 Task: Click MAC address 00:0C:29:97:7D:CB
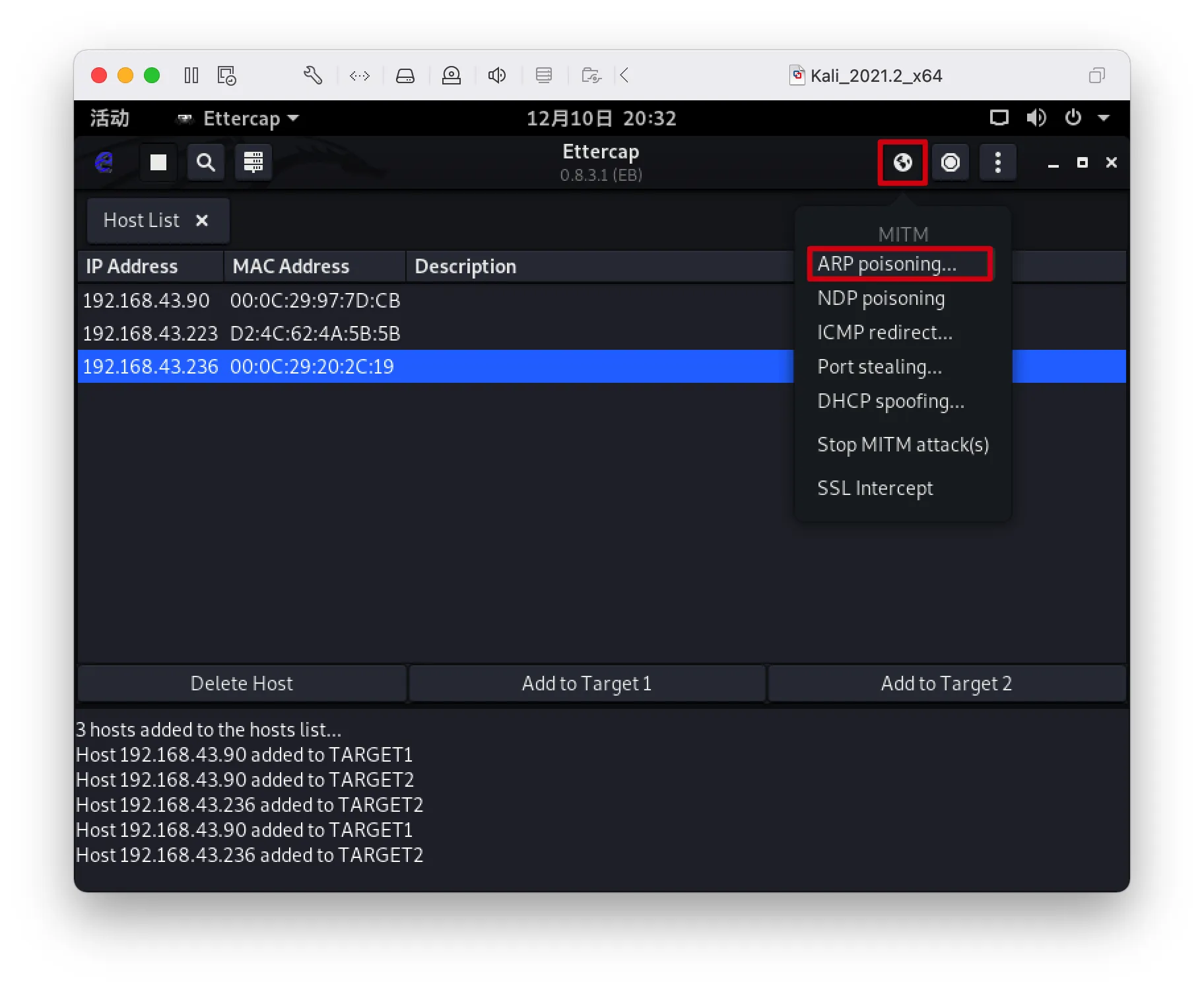(x=315, y=300)
